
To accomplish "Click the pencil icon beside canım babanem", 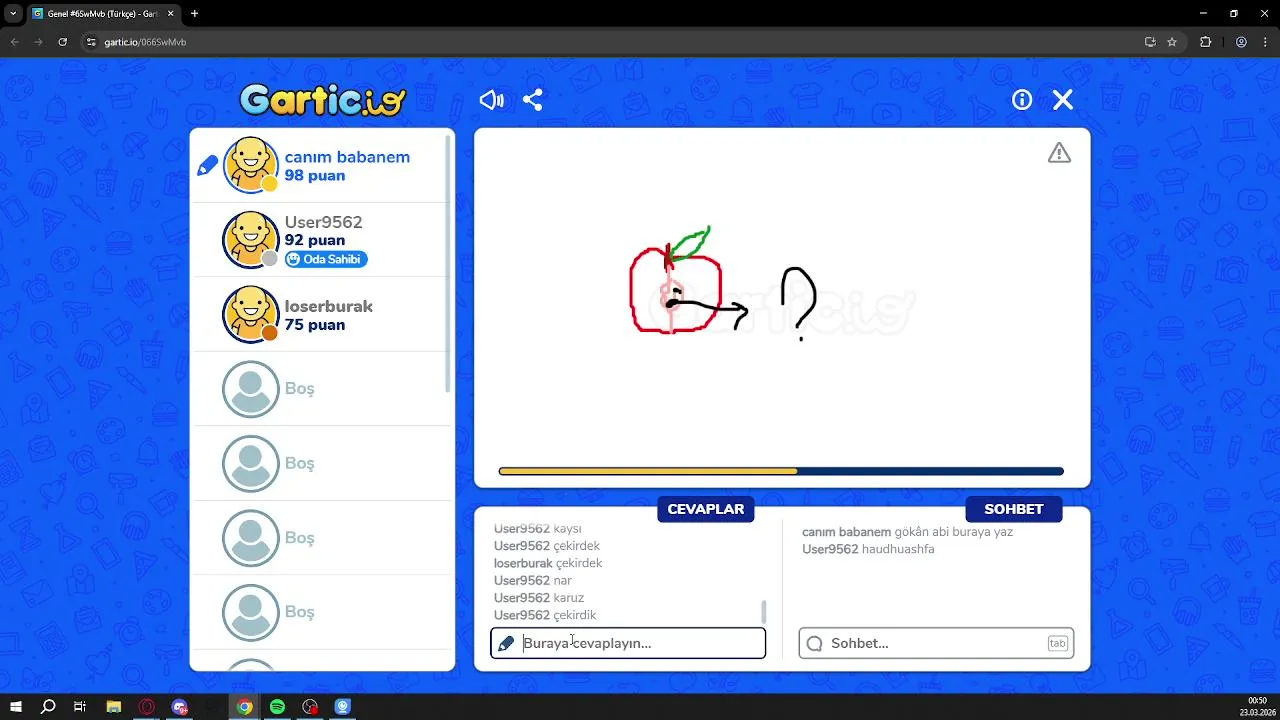I will pos(207,166).
